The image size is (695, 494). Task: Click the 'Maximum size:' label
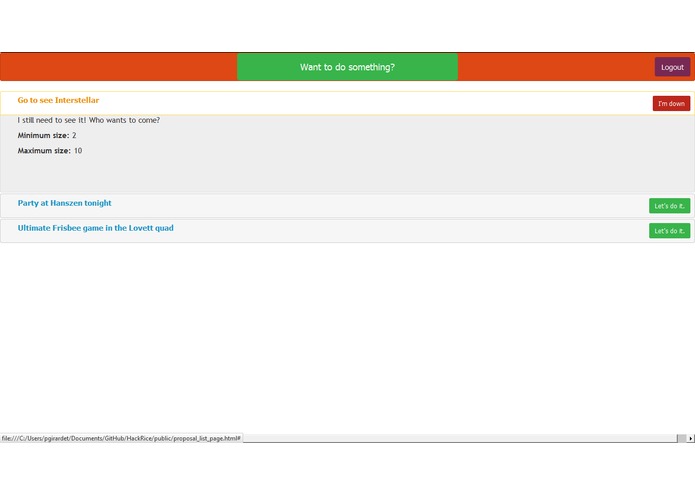pyautogui.click(x=44, y=151)
